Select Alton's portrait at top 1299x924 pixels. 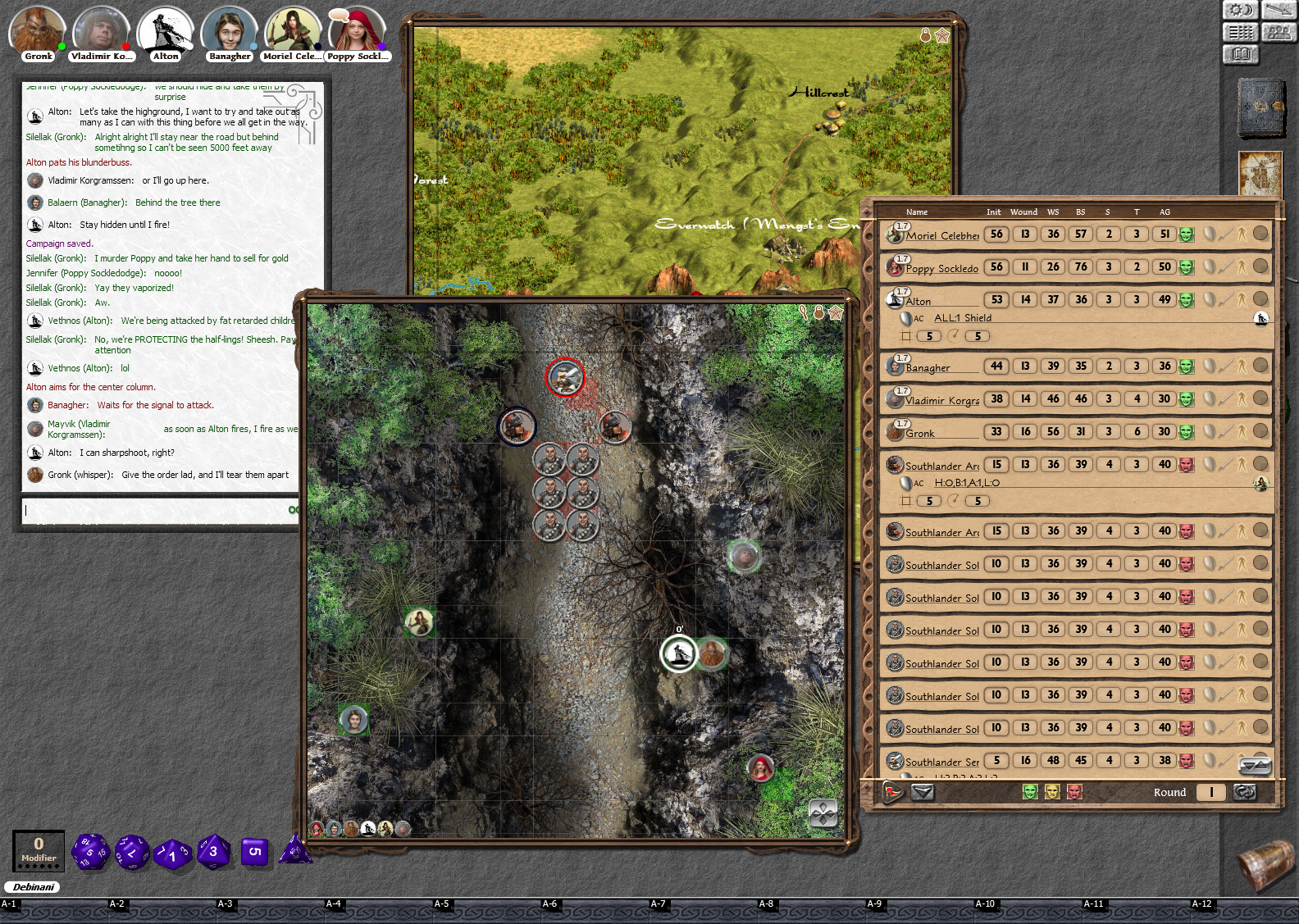point(166,34)
